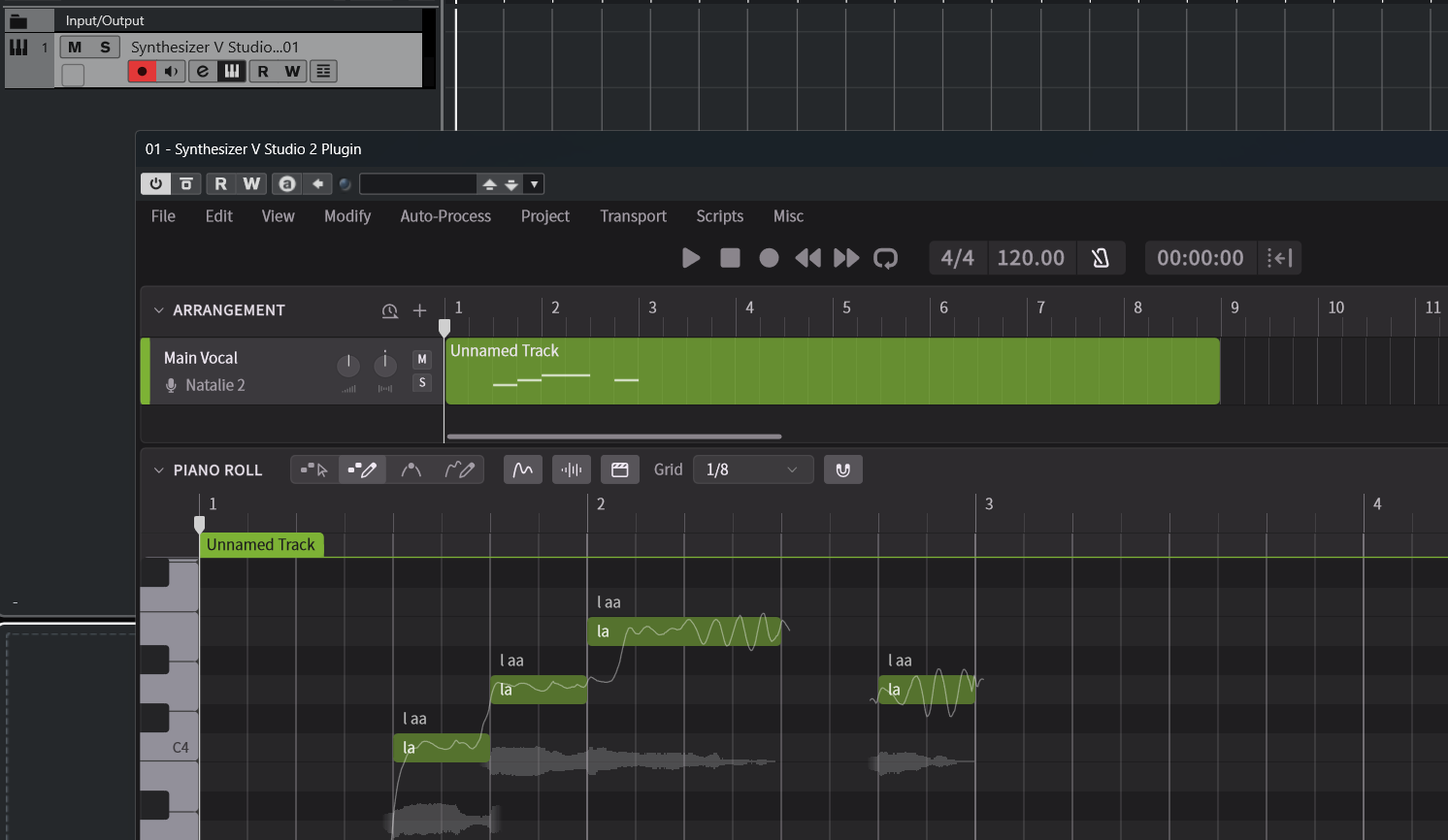Collapse the ARRANGEMENT panel
1448x840 pixels.
(x=159, y=310)
